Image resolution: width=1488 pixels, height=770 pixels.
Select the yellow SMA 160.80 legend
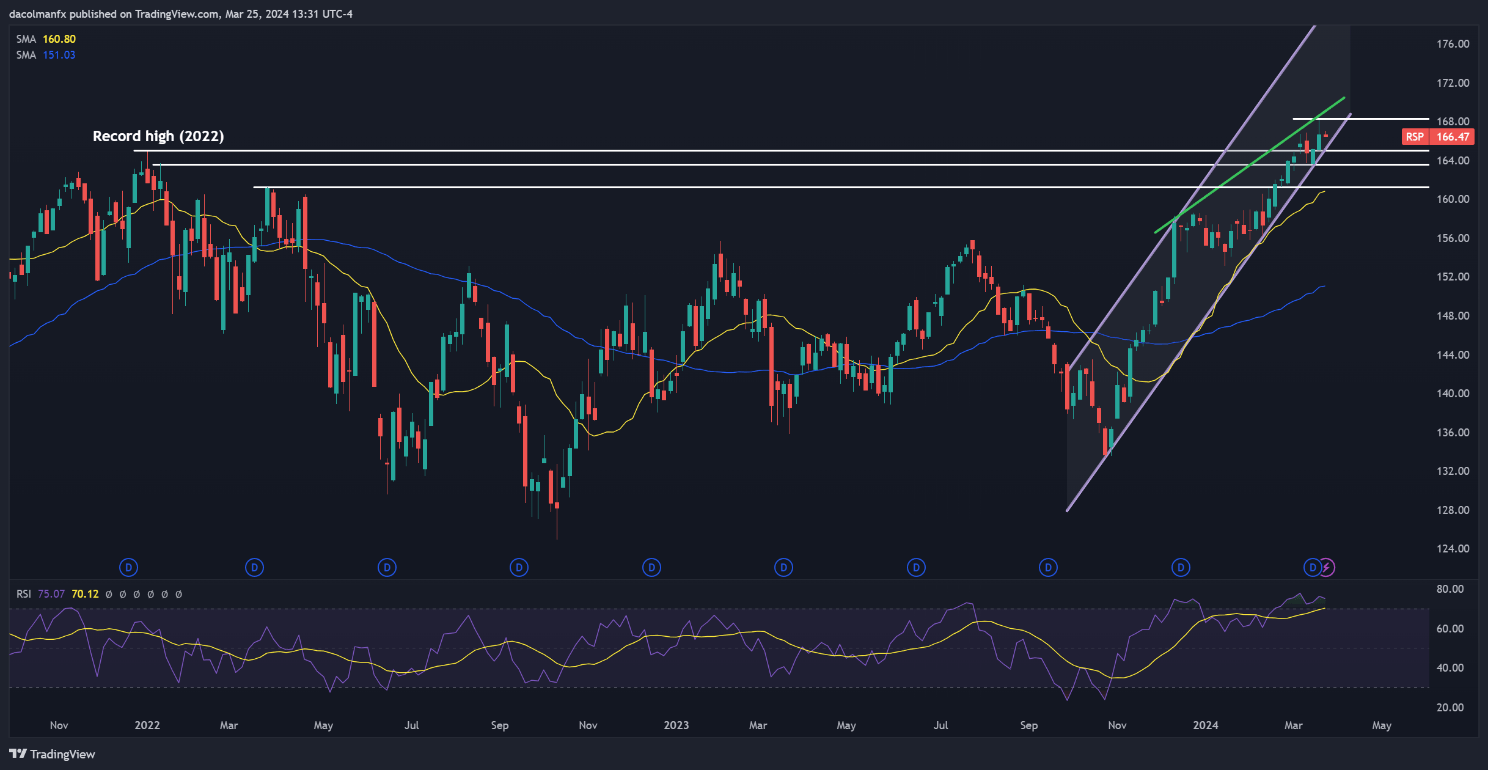45,39
